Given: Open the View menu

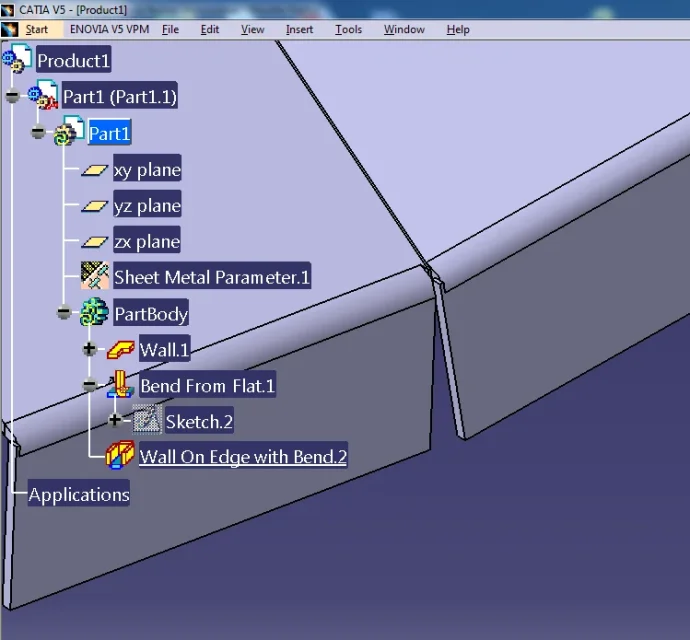Looking at the screenshot, I should tap(253, 29).
